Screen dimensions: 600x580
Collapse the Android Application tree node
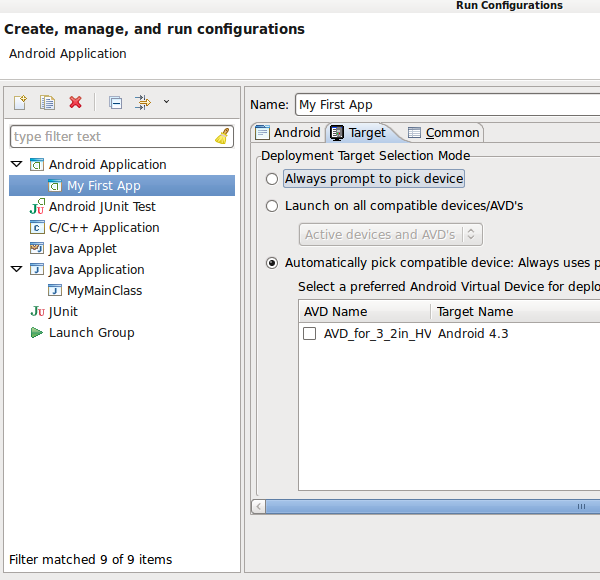16,164
